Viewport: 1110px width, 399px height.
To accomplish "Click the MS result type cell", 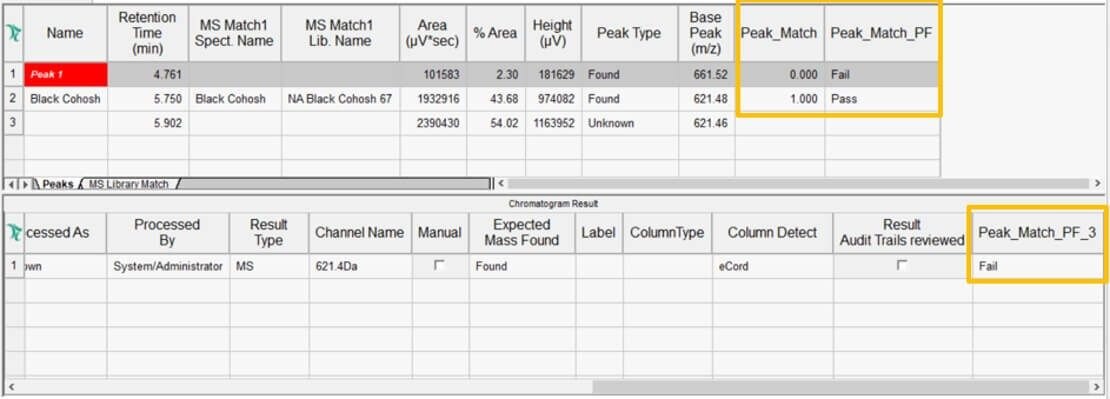I will [x=268, y=266].
